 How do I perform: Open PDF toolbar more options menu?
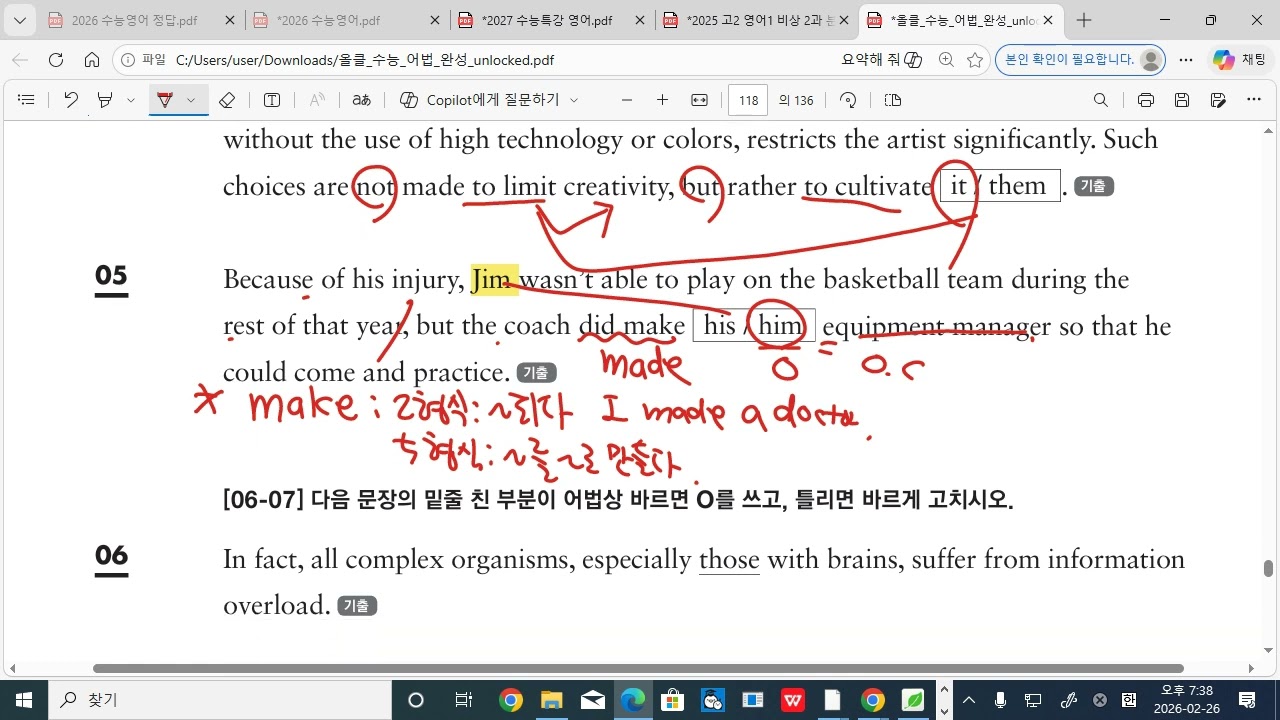pos(1254,100)
